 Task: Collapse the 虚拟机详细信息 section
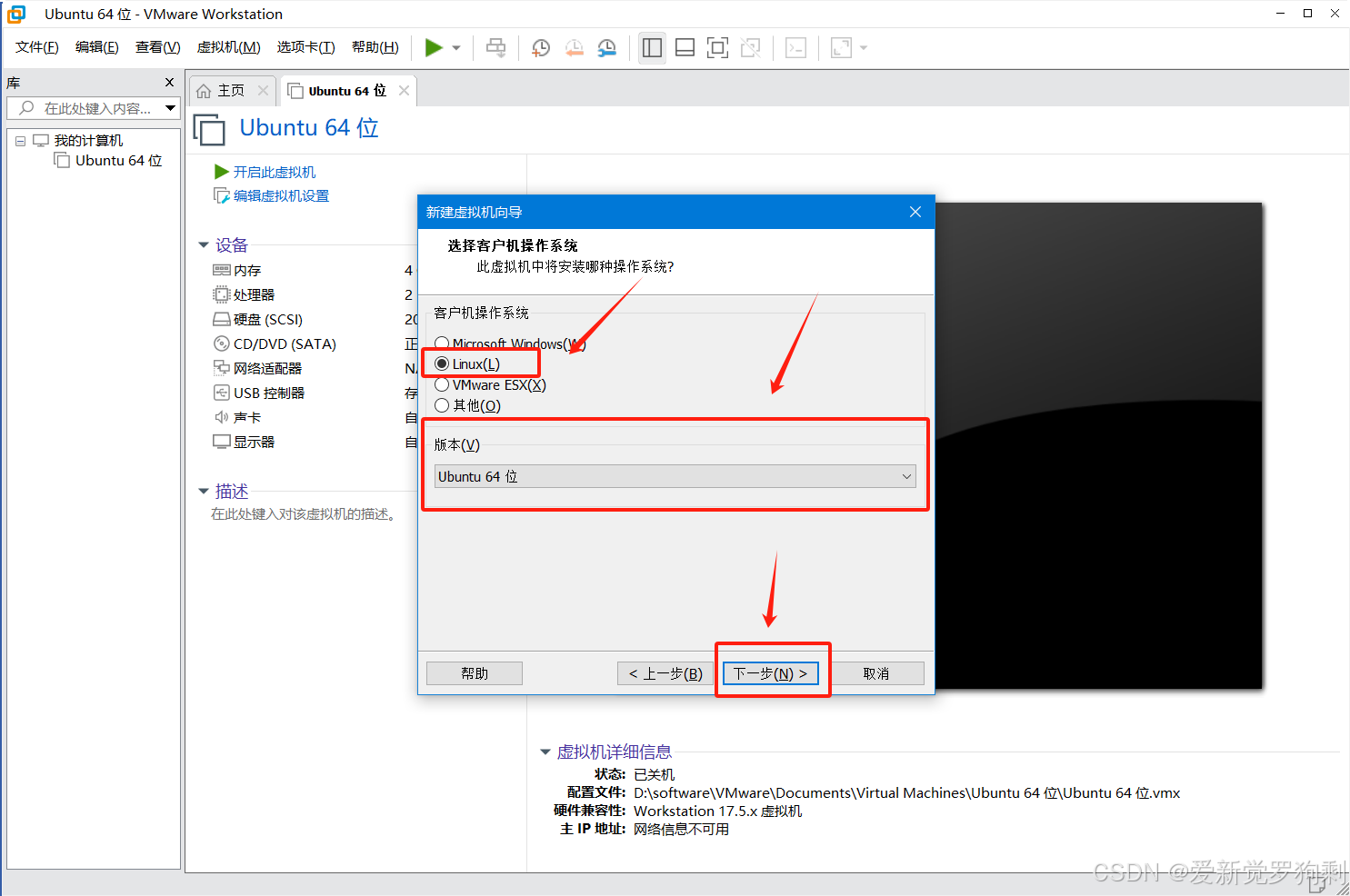[x=545, y=752]
